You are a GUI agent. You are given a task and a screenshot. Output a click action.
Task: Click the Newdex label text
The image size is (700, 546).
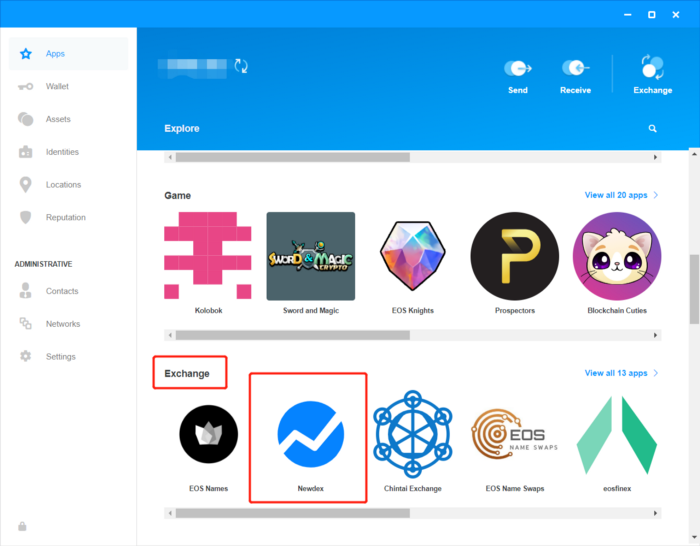311,488
